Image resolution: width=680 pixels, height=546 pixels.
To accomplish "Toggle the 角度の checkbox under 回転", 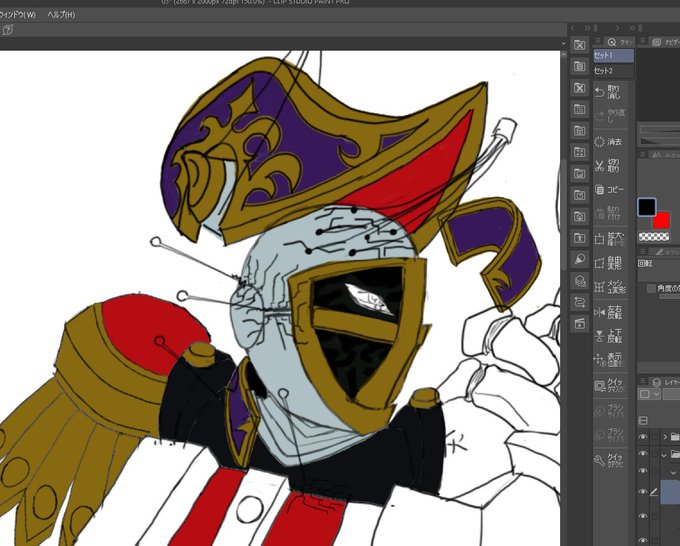I will 651,288.
